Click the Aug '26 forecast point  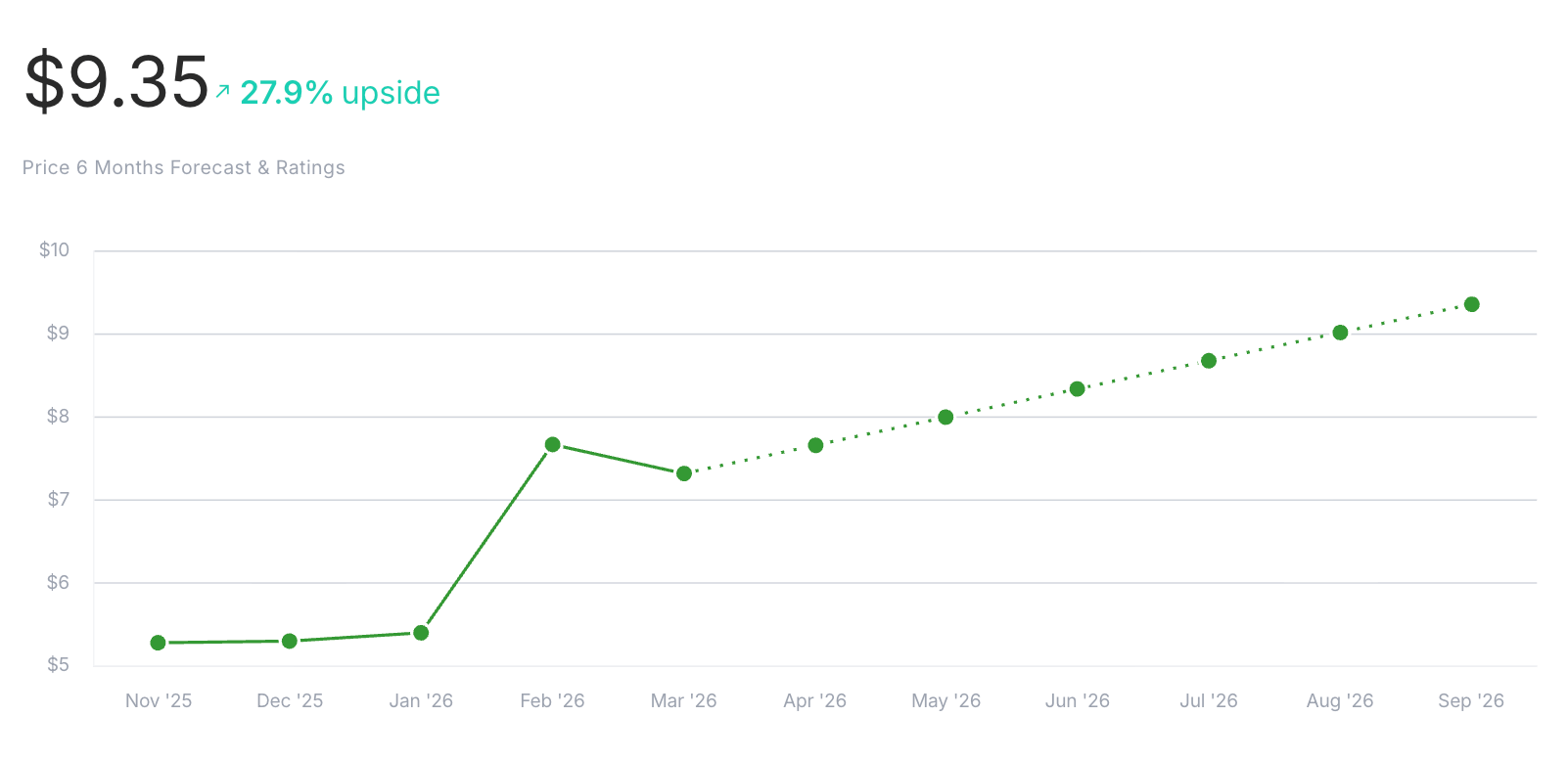coord(1340,333)
